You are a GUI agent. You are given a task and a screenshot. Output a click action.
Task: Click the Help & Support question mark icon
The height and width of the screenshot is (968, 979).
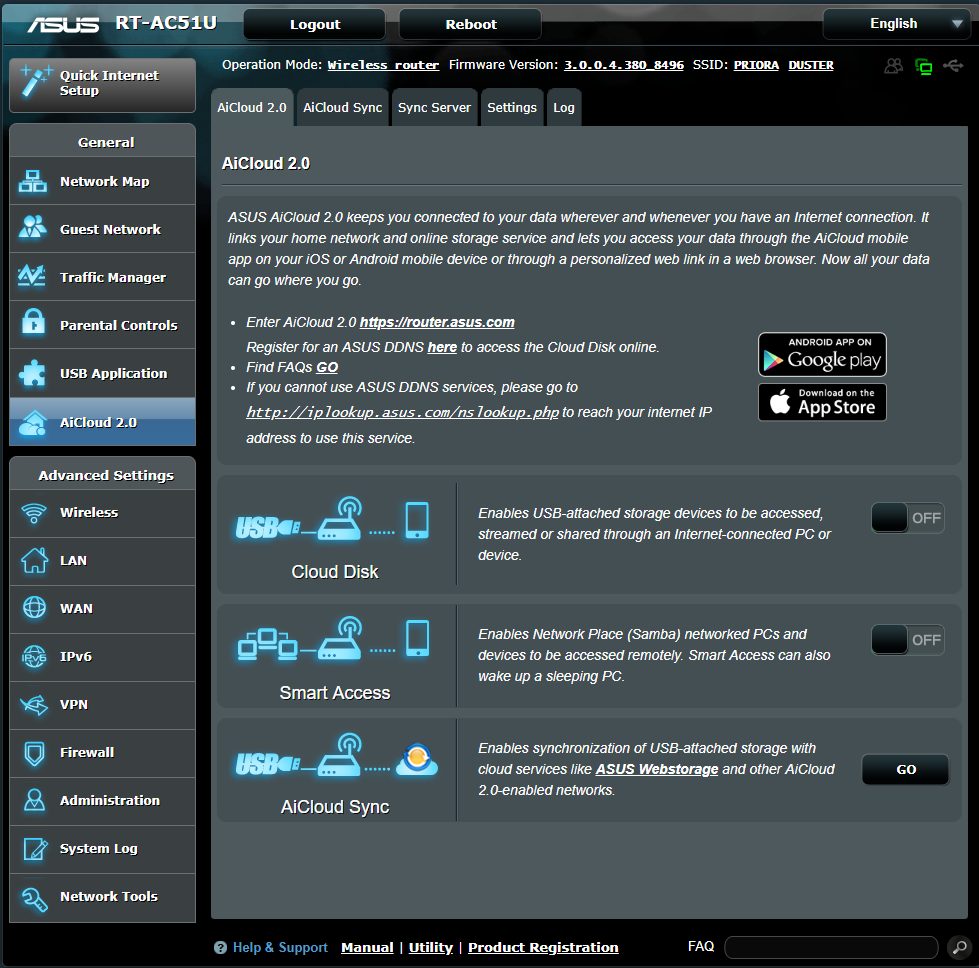(x=220, y=947)
